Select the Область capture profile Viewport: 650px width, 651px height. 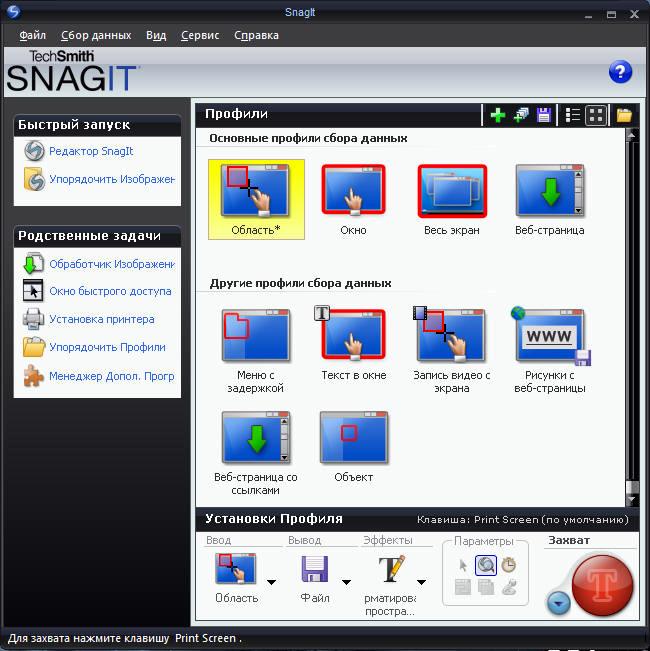(256, 199)
